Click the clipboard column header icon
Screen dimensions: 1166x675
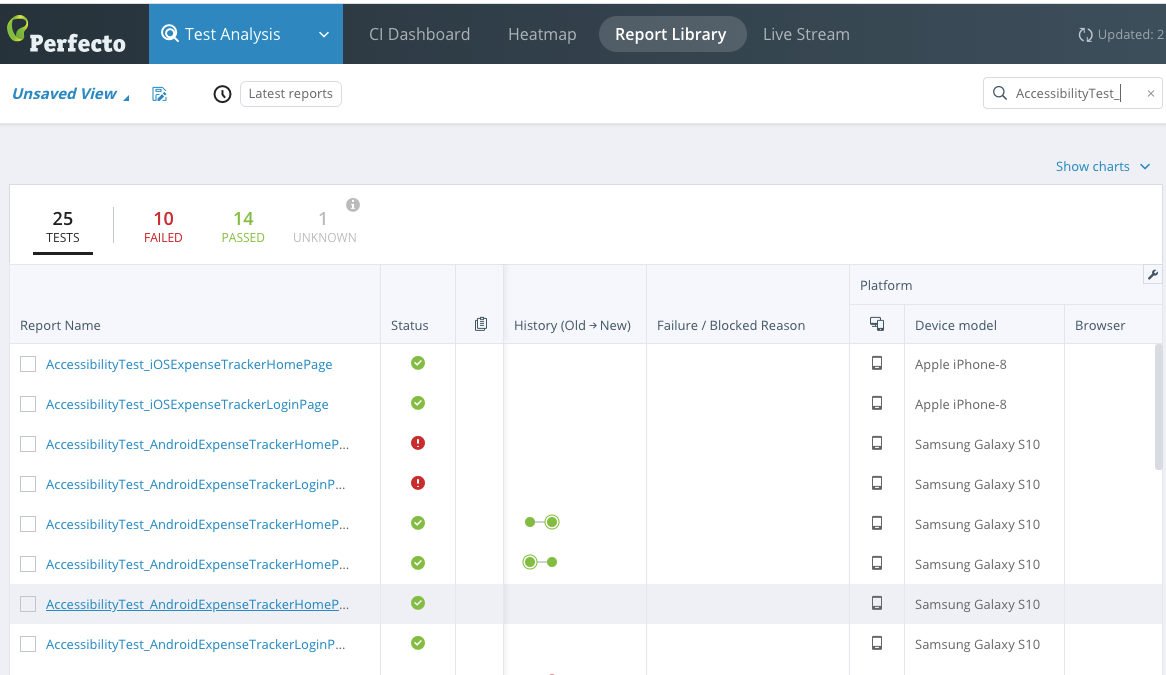tap(481, 324)
